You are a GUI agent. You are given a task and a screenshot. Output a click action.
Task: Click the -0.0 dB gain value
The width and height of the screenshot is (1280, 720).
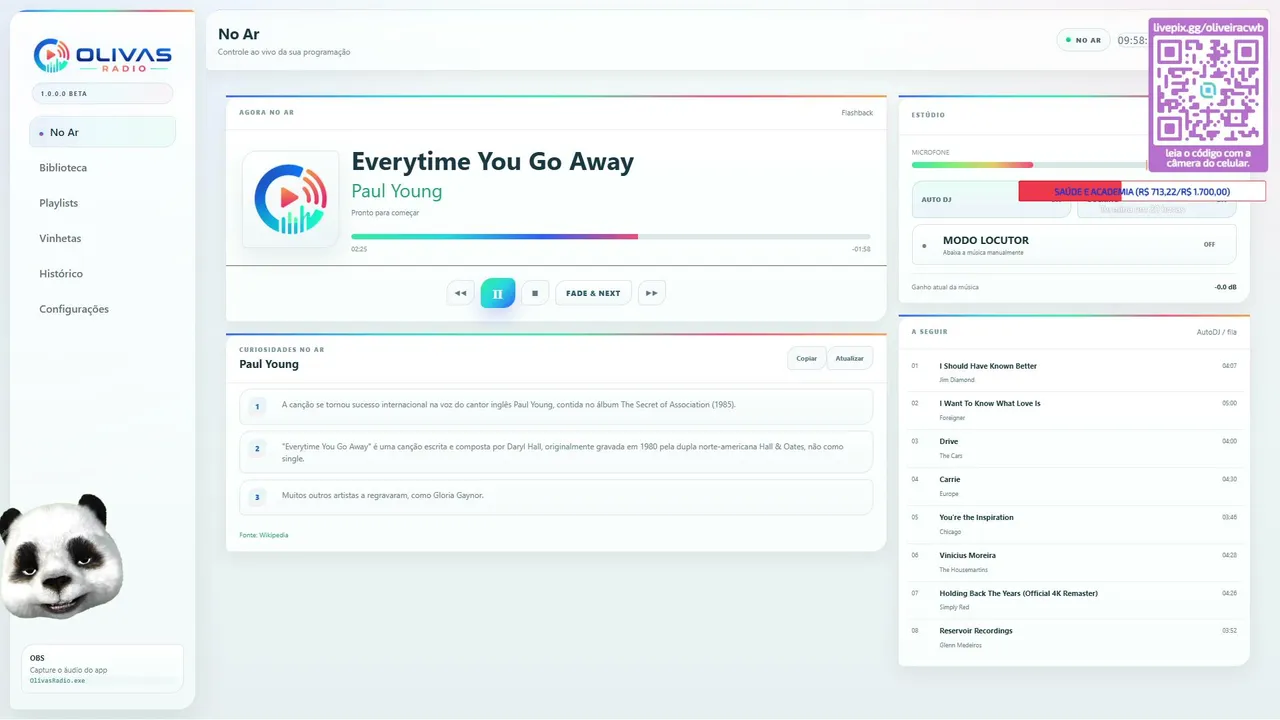1226,287
